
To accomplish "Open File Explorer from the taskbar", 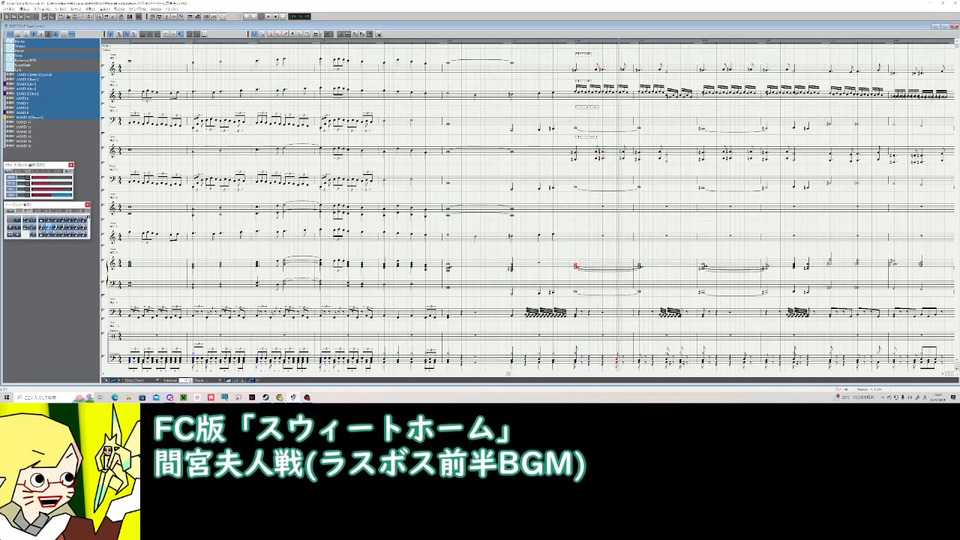I will (129, 397).
